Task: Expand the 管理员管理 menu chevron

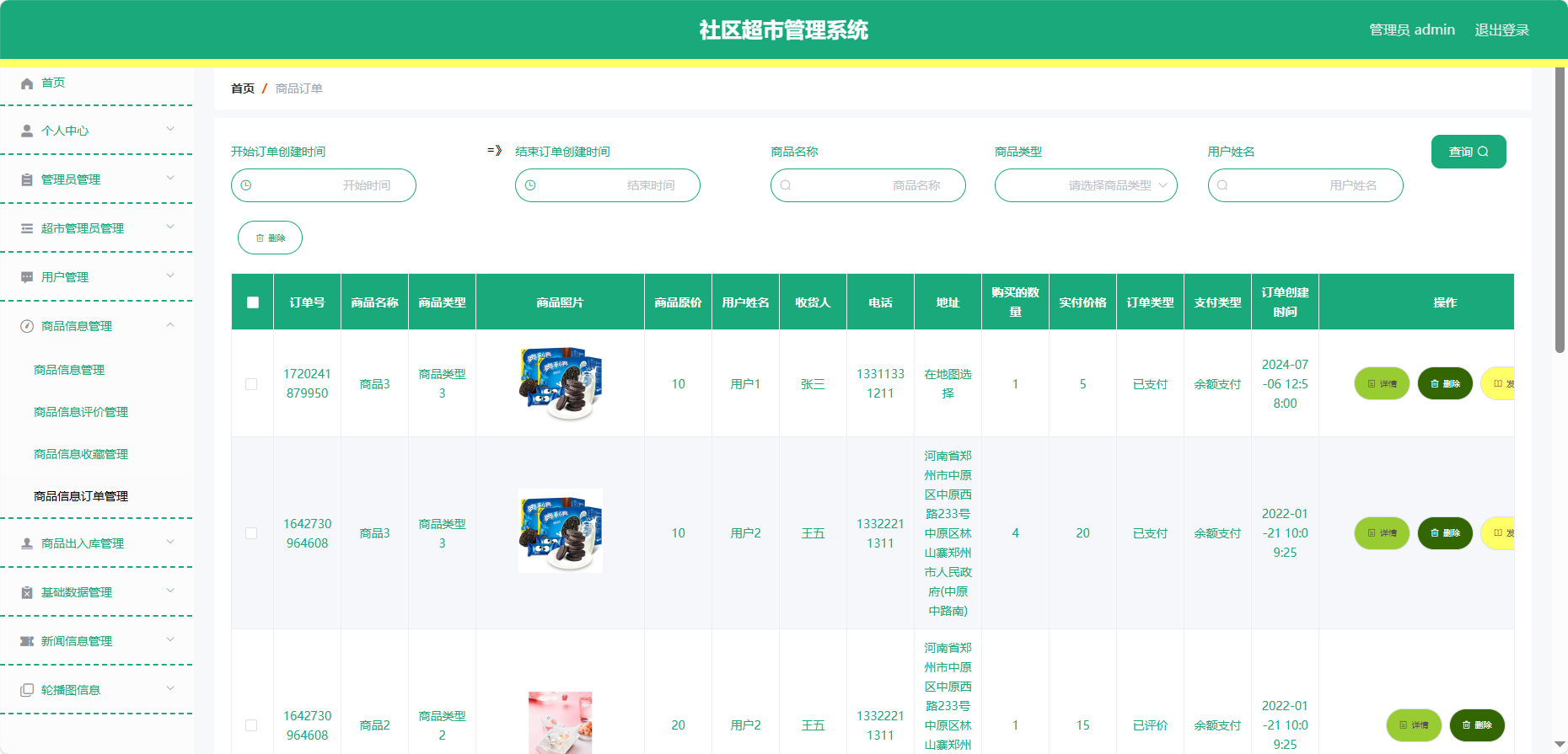Action: click(170, 178)
